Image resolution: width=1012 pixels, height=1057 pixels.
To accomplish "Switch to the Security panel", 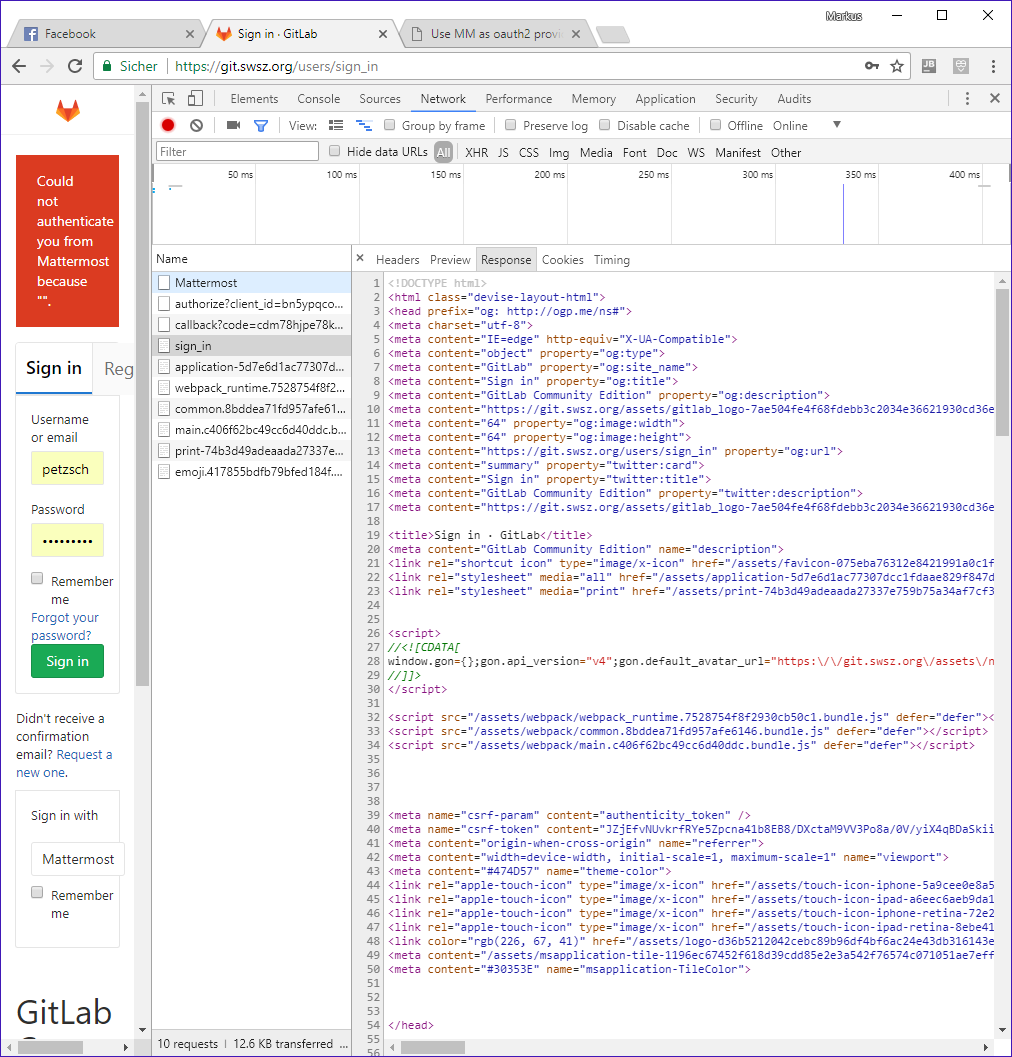I will click(x=736, y=99).
